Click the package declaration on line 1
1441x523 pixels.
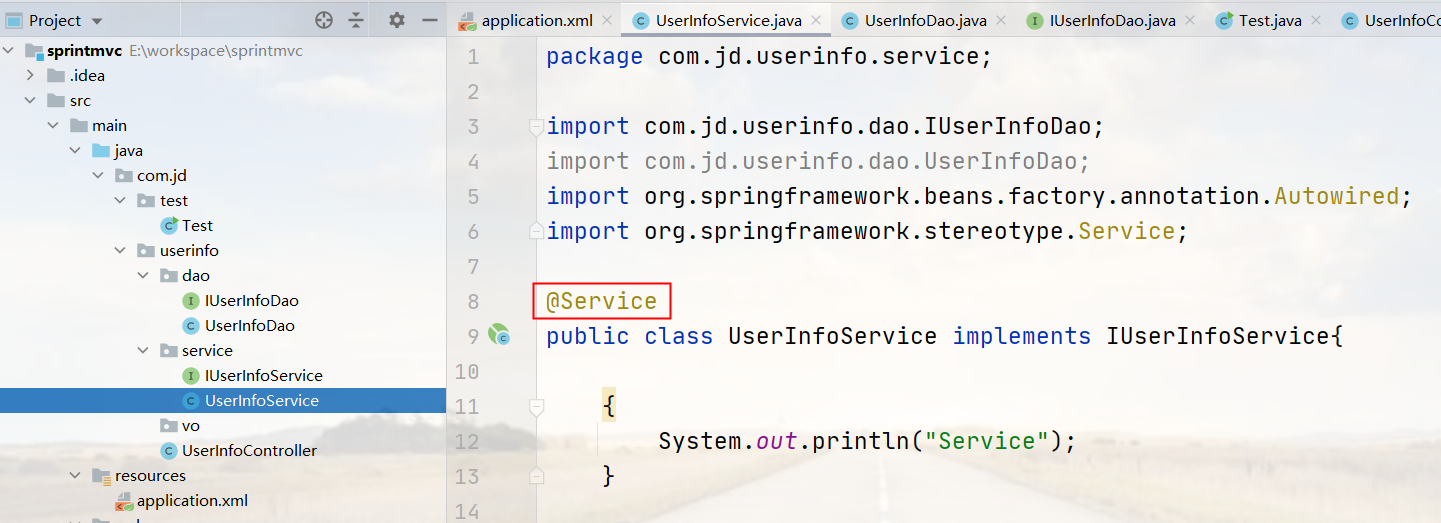tap(769, 56)
